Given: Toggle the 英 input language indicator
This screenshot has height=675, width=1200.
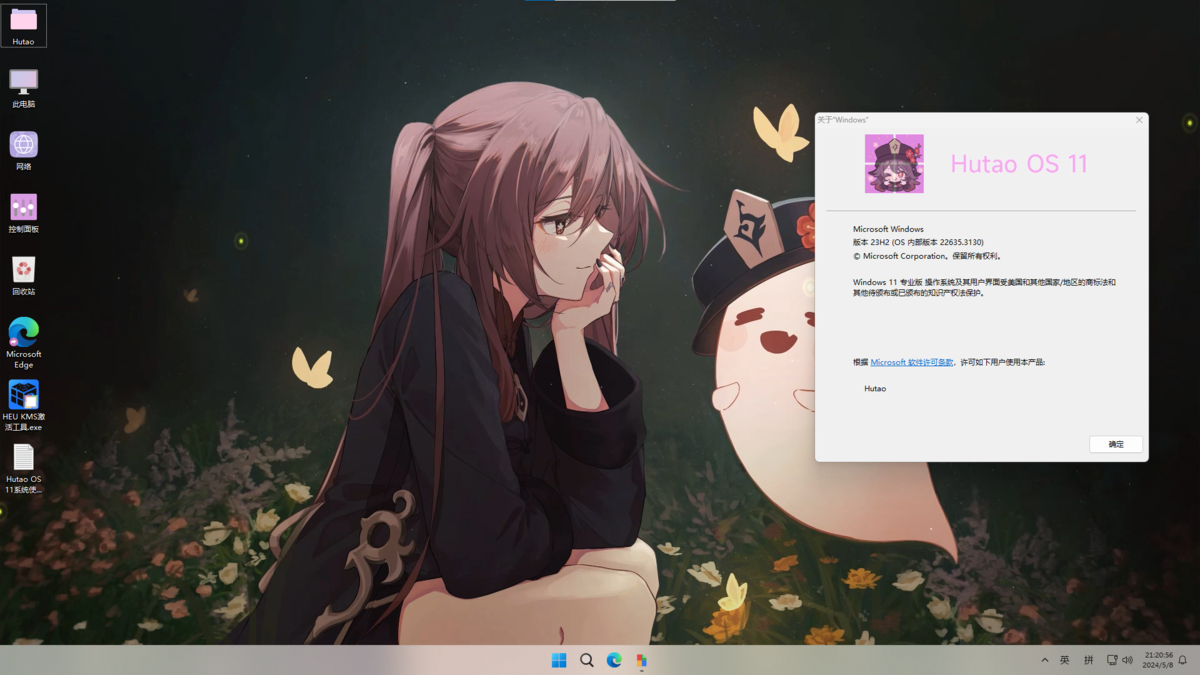Looking at the screenshot, I should [x=1065, y=660].
